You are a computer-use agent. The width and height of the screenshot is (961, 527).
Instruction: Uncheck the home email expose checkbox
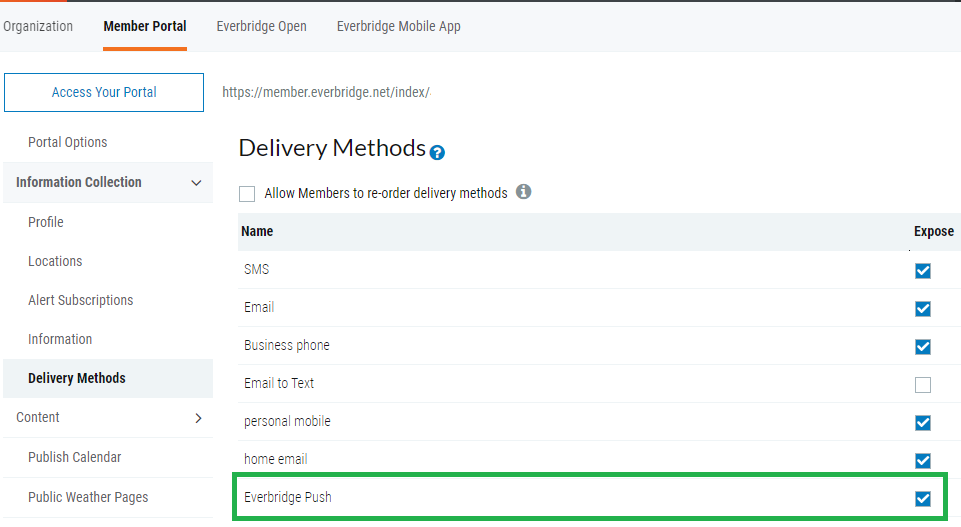click(922, 461)
